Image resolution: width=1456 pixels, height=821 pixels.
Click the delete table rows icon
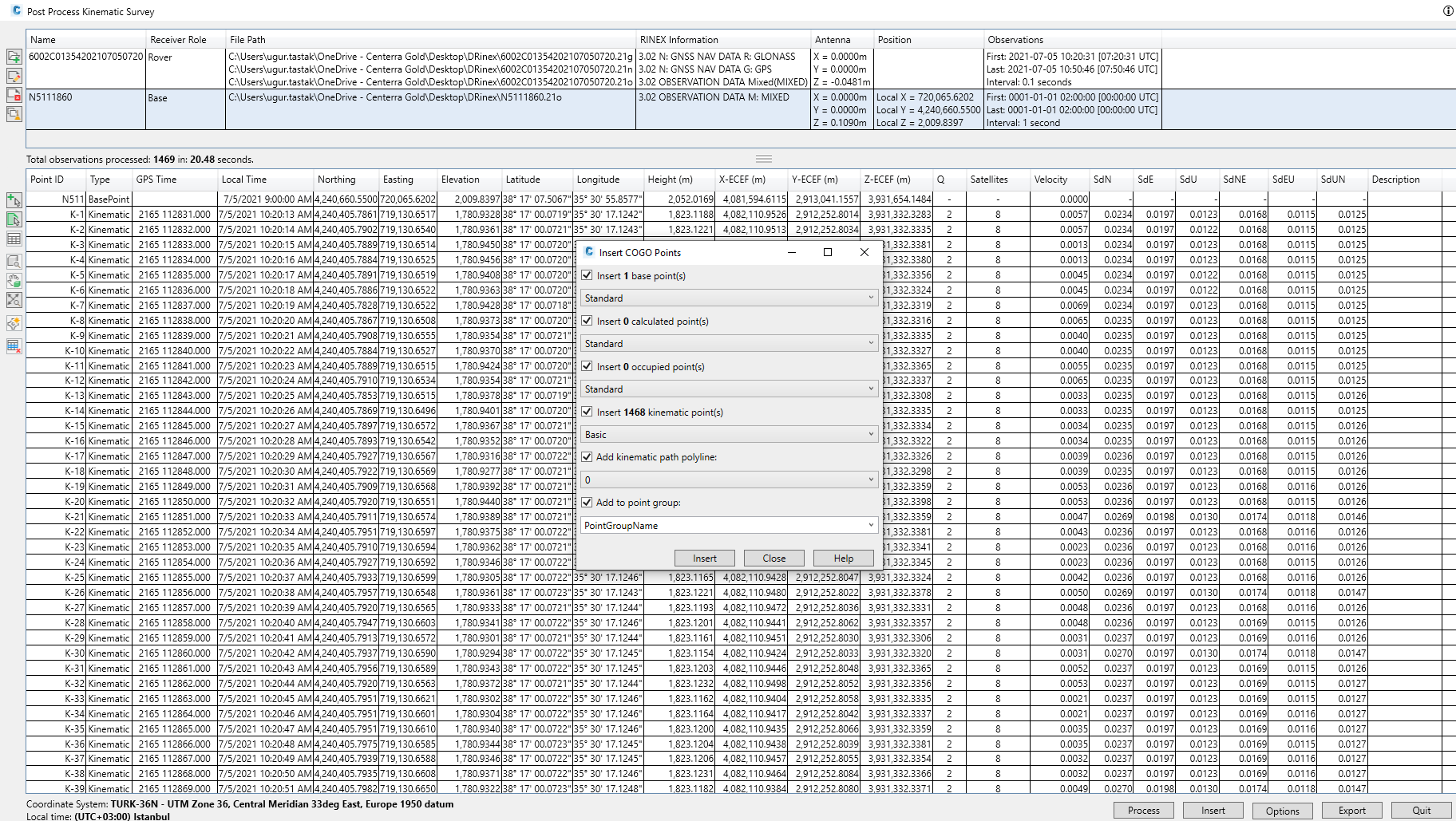click(x=14, y=346)
